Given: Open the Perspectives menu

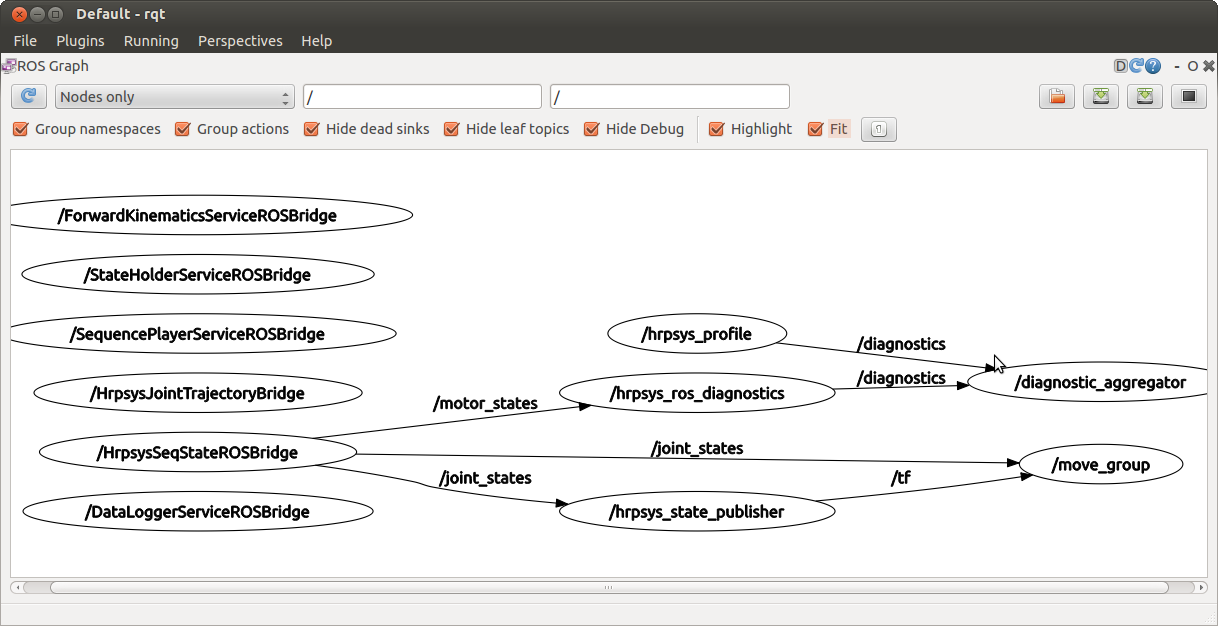Looking at the screenshot, I should click(240, 41).
